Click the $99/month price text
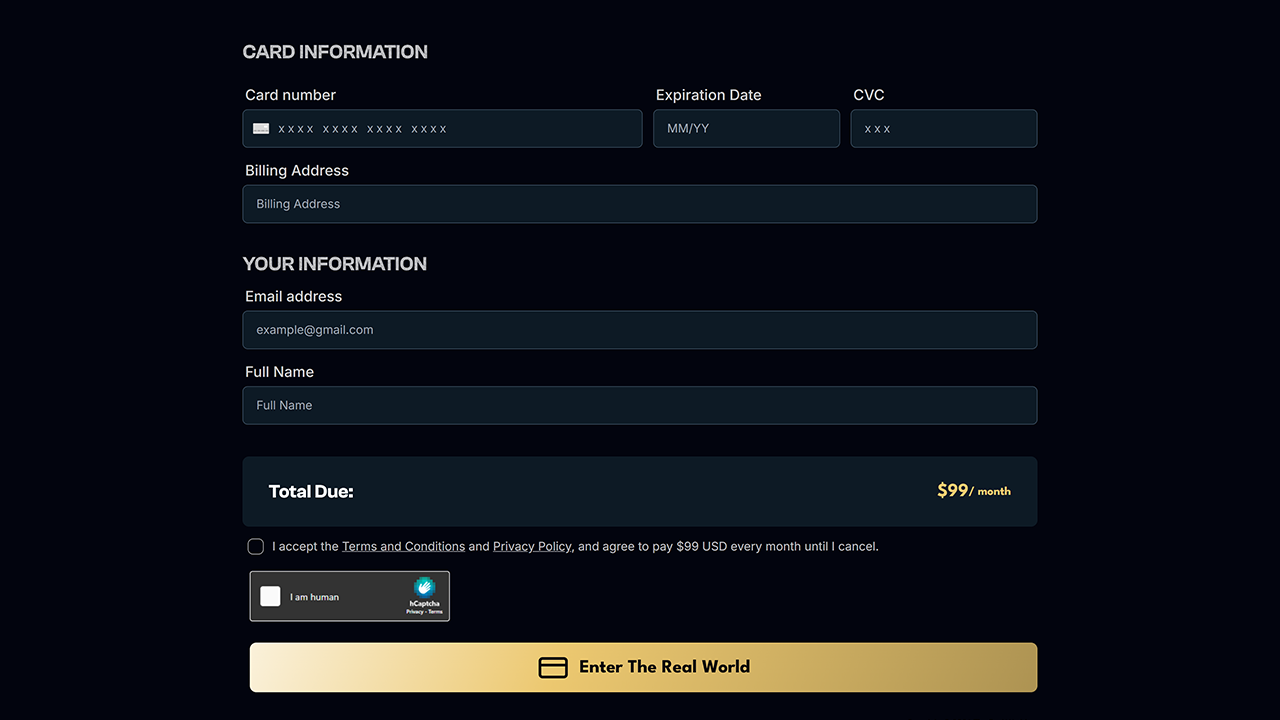 (x=973, y=491)
